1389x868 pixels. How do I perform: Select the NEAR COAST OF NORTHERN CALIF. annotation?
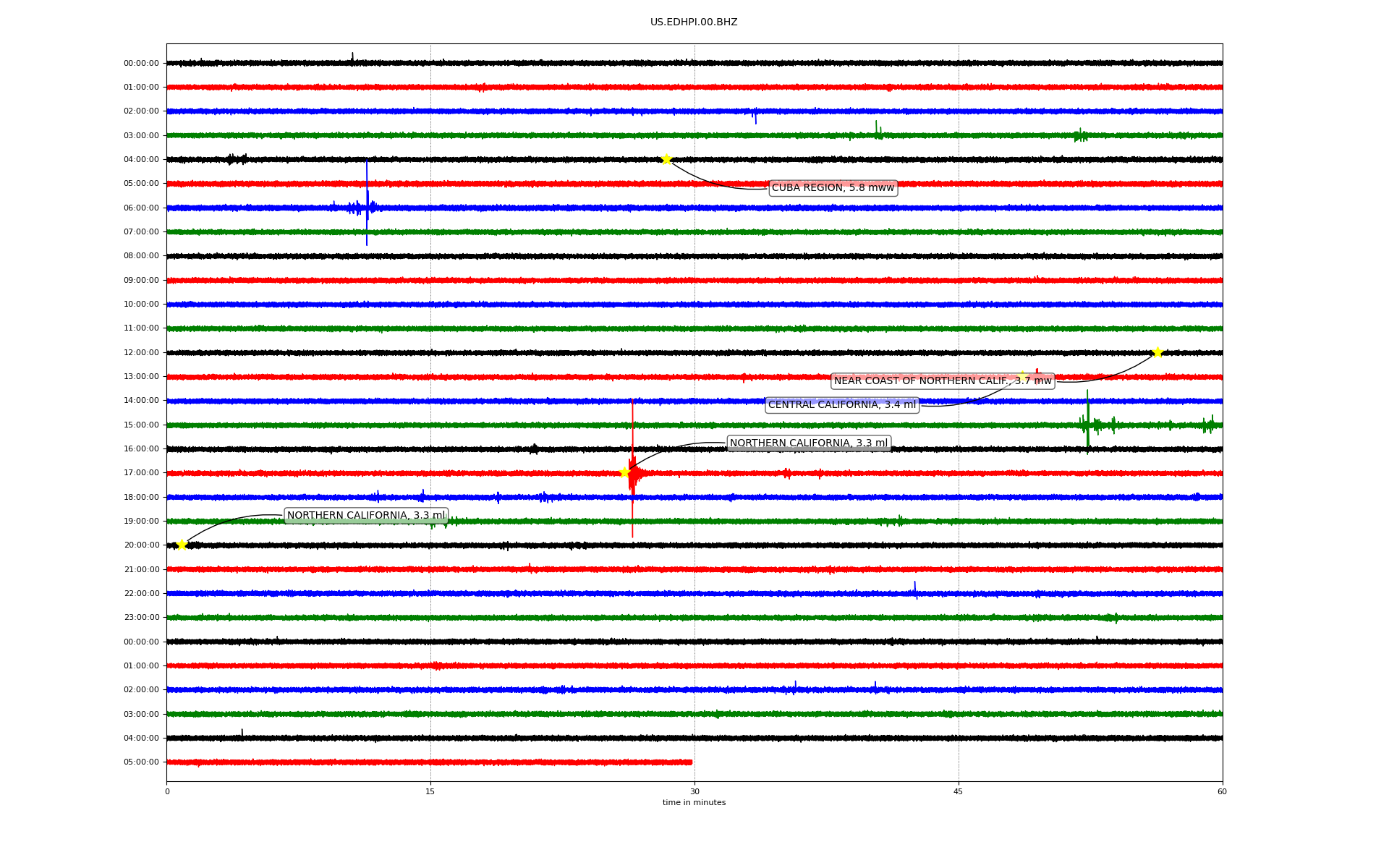(942, 380)
